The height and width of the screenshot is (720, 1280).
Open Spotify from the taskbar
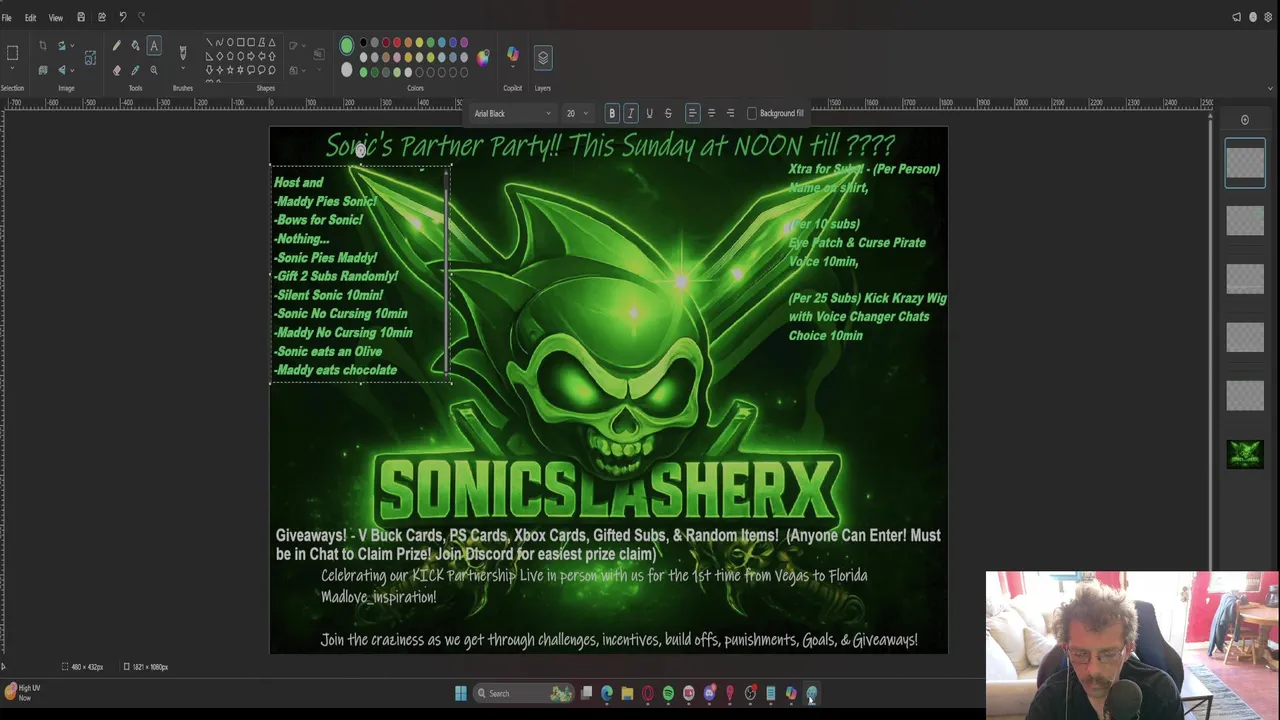(x=668, y=693)
